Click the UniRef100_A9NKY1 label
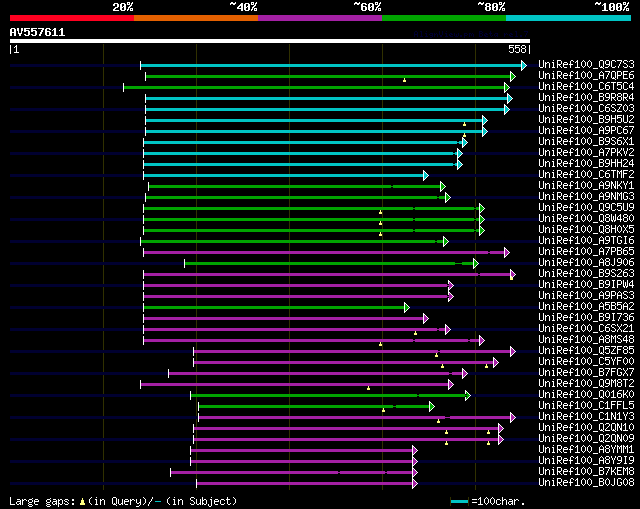 point(586,186)
